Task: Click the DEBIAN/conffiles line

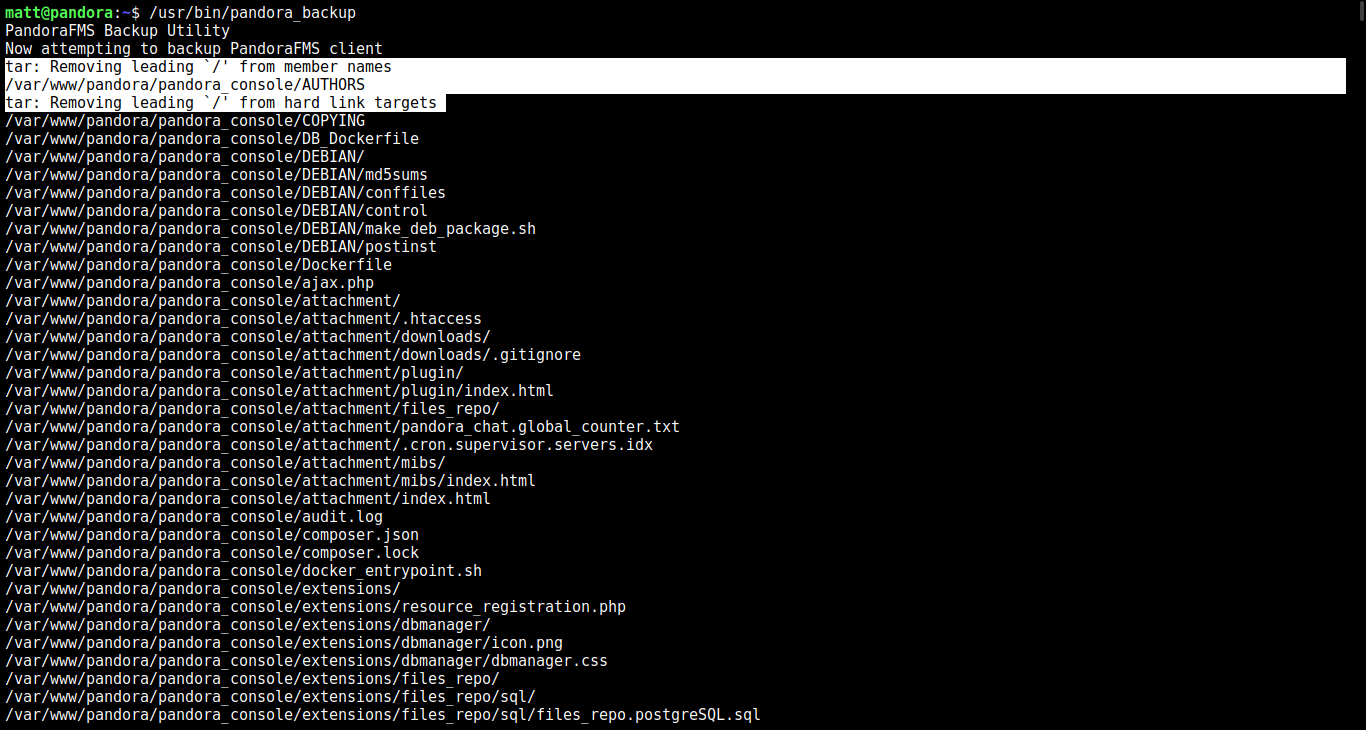Action: pyautogui.click(x=225, y=193)
